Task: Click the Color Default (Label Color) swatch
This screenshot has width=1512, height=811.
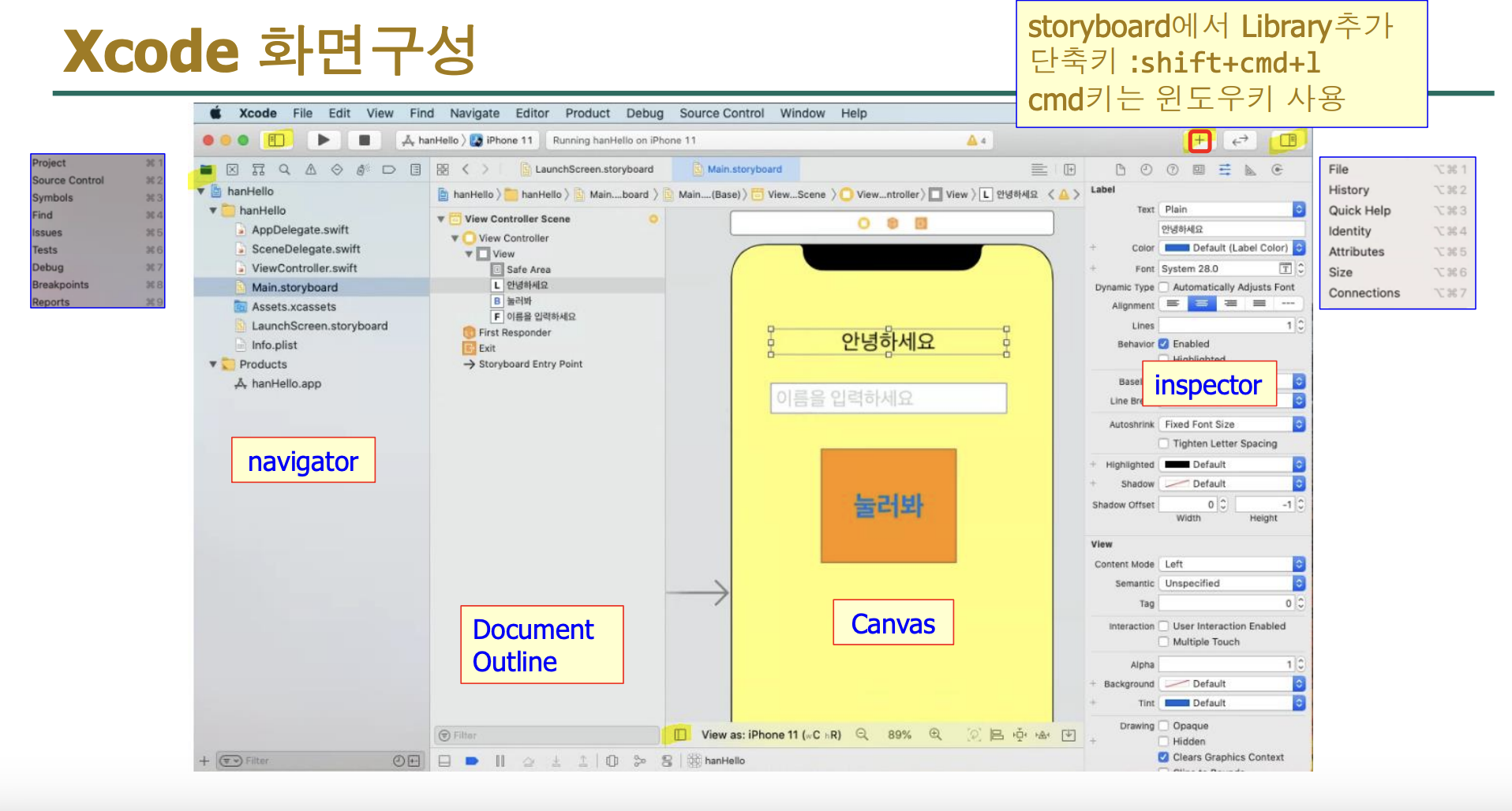Action: [1177, 249]
